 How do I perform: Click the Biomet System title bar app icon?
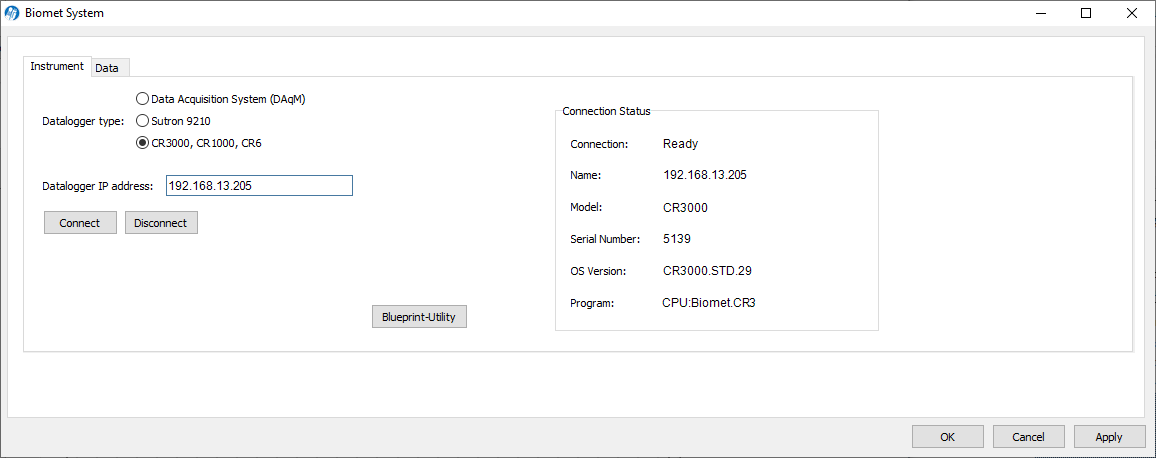click(11, 13)
